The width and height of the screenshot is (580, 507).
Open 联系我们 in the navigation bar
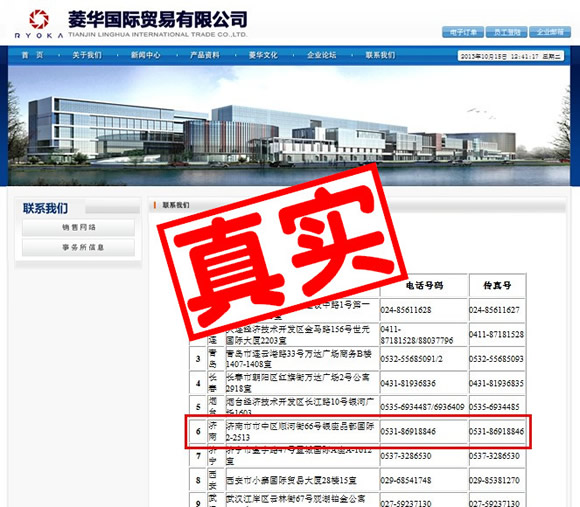pos(380,55)
